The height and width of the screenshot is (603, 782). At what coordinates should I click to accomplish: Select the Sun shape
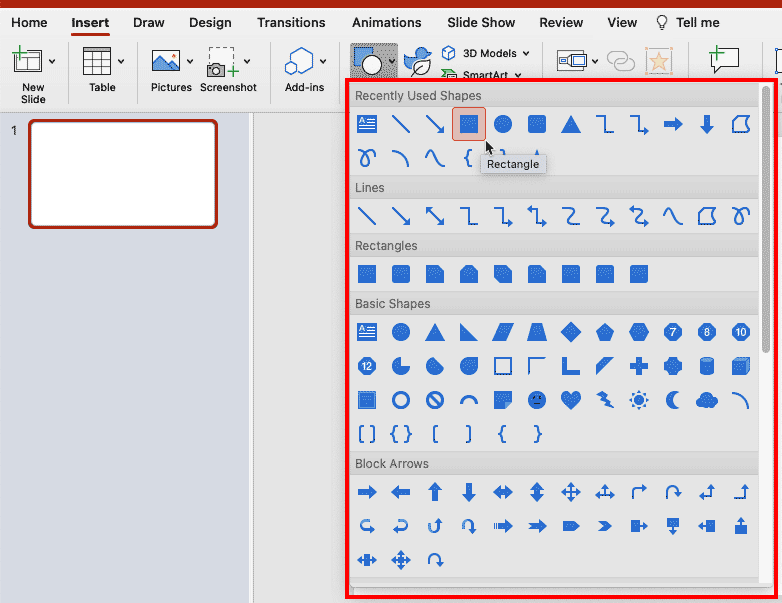[639, 400]
